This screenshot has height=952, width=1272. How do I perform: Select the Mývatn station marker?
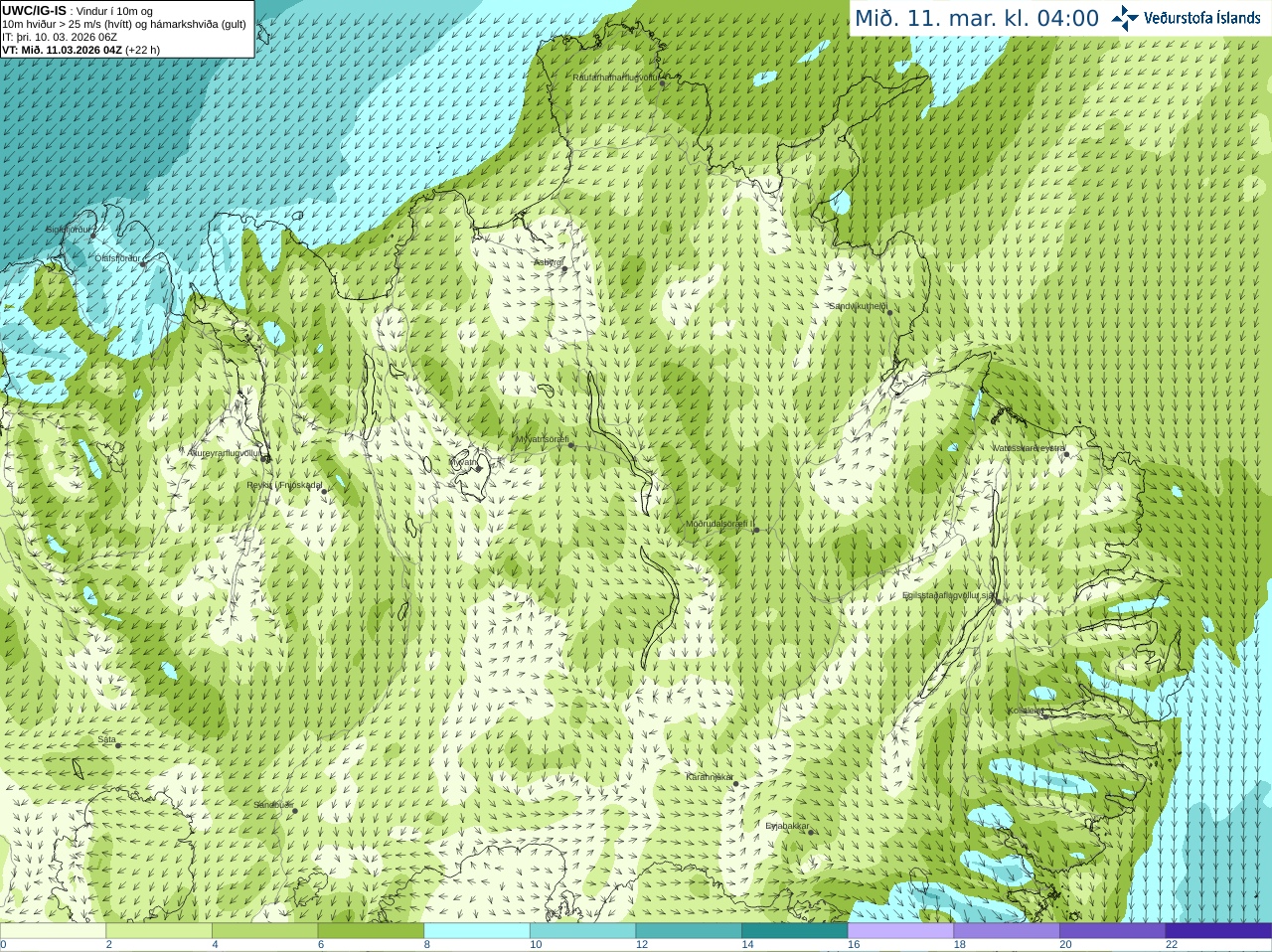click(478, 468)
